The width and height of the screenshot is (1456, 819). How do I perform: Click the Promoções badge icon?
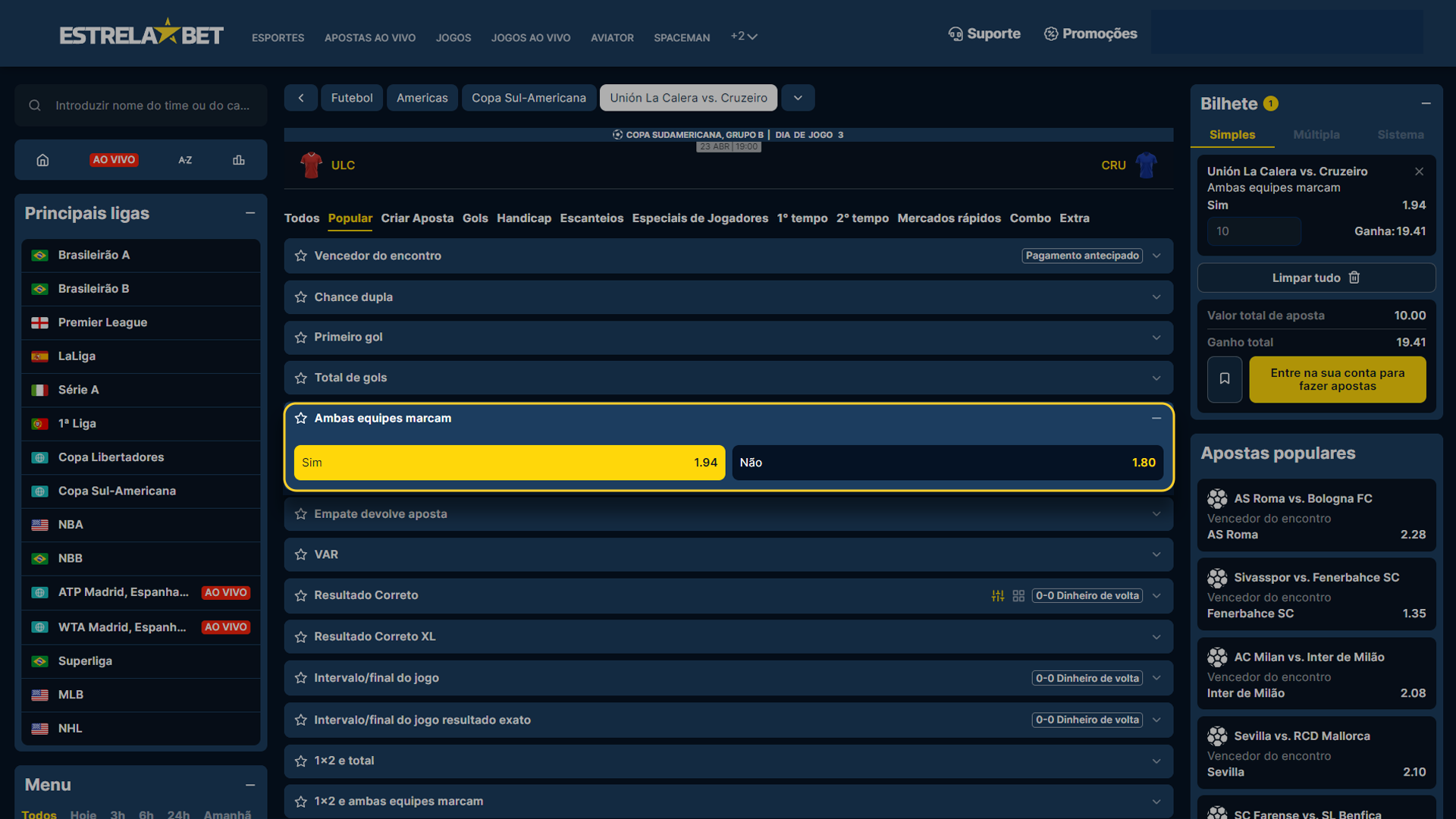(x=1051, y=33)
